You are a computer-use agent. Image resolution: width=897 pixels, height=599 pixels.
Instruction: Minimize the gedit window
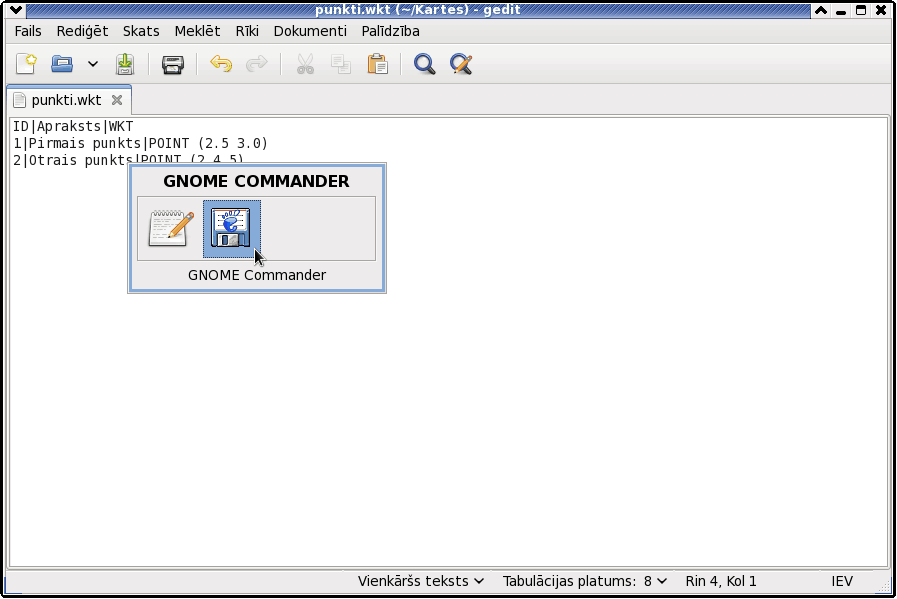[841, 10]
